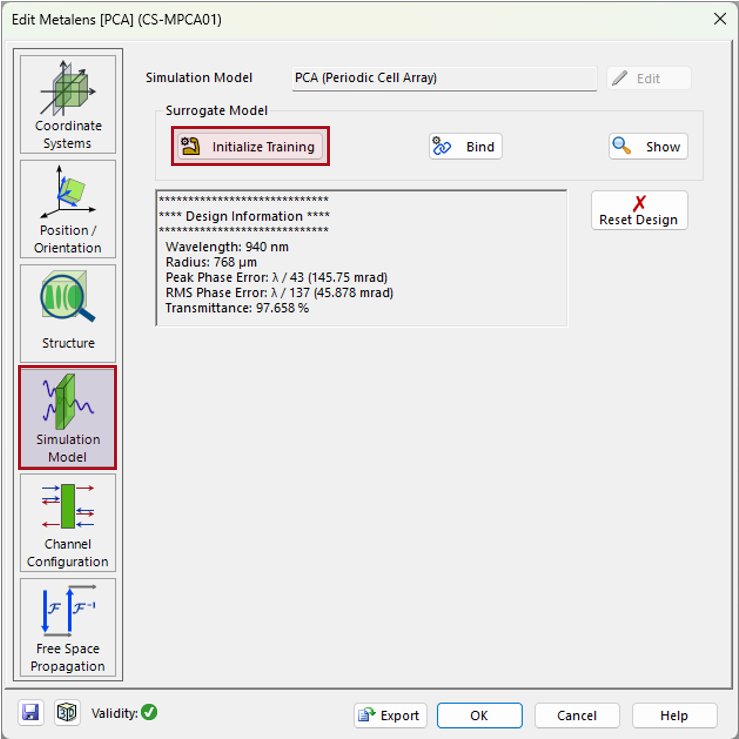Reset Design with the red X button
The image size is (739, 739).
click(638, 210)
